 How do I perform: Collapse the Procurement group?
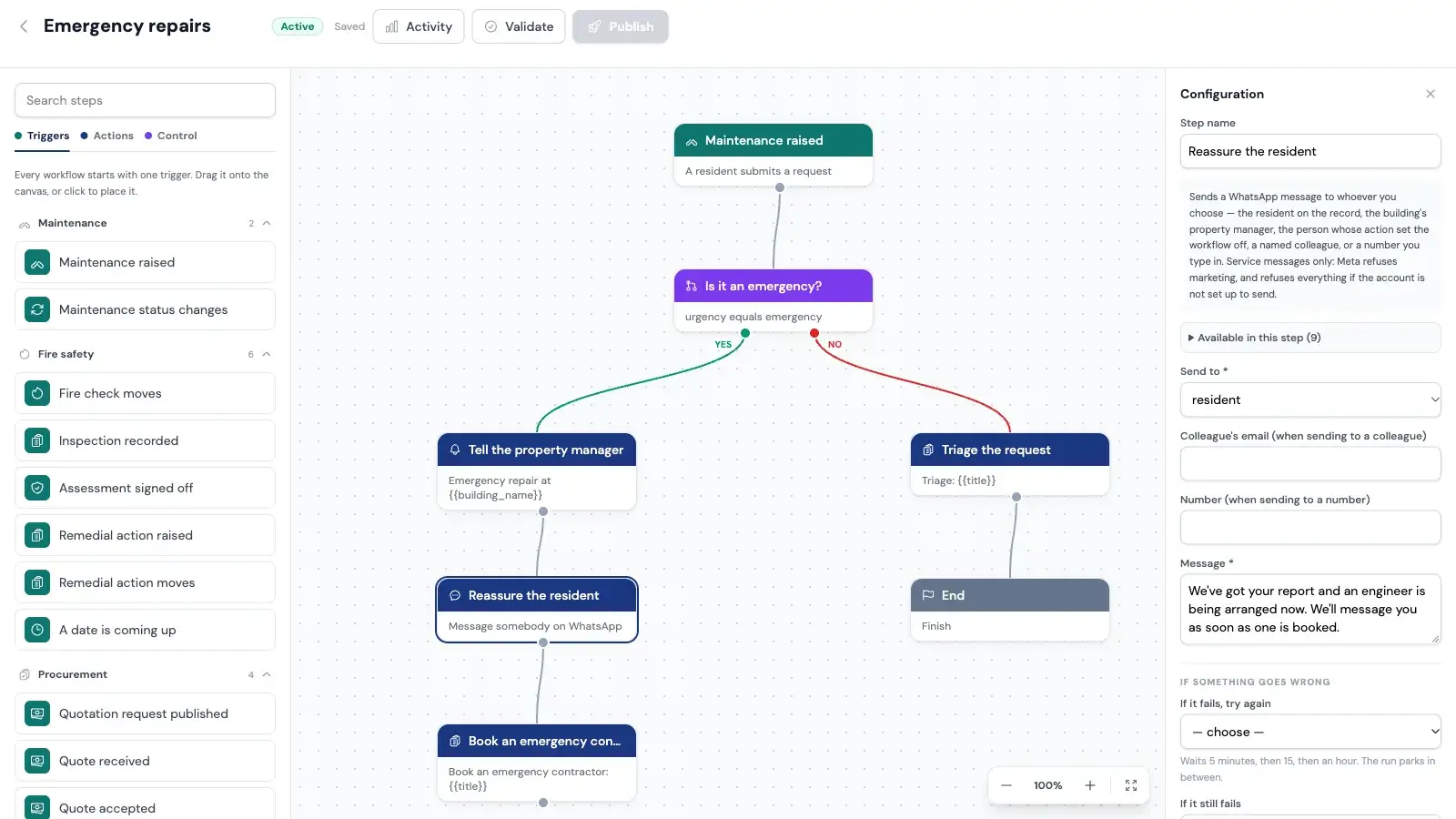pos(267,674)
